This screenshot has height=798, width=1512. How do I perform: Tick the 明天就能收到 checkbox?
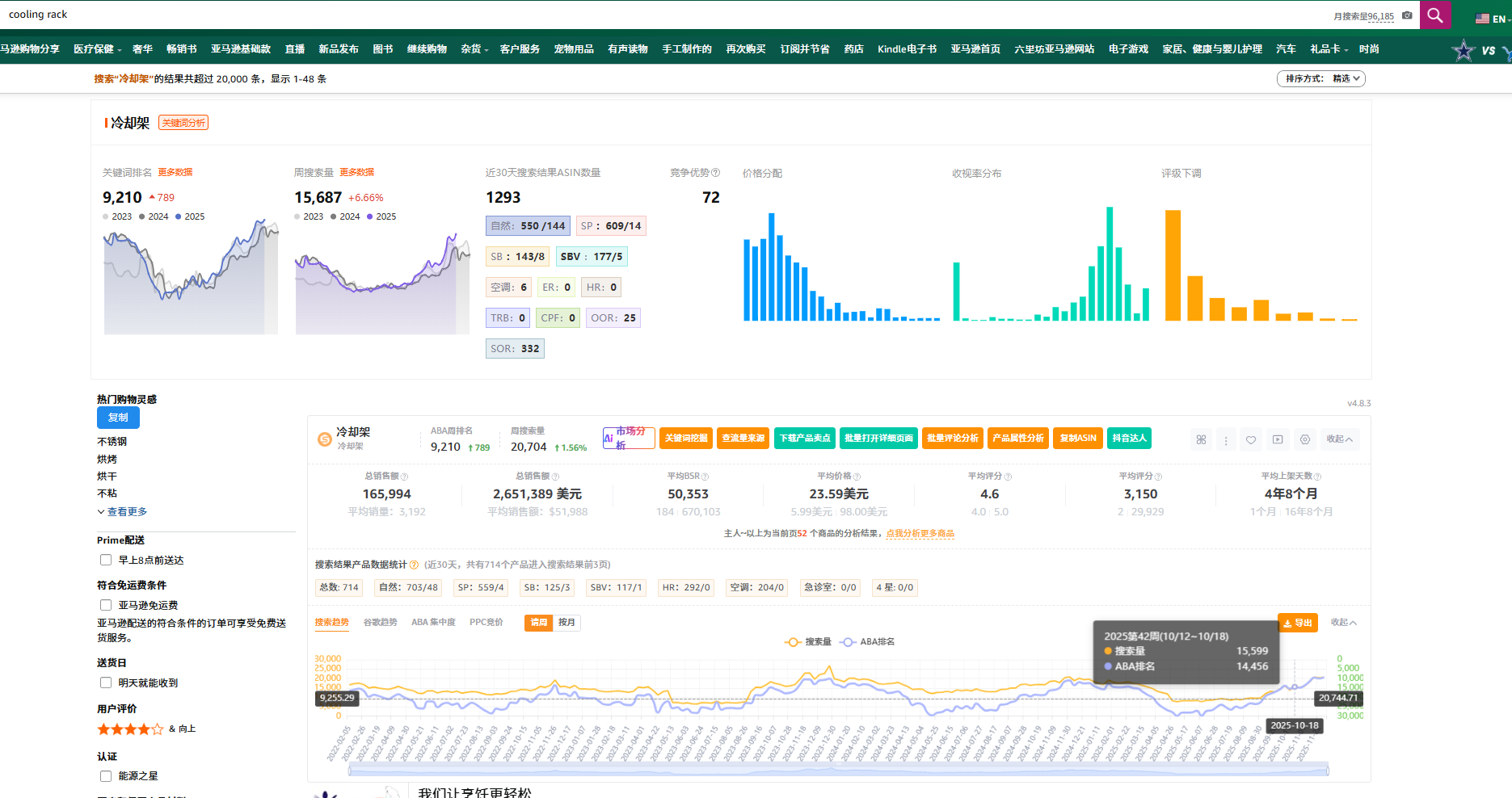click(x=106, y=682)
